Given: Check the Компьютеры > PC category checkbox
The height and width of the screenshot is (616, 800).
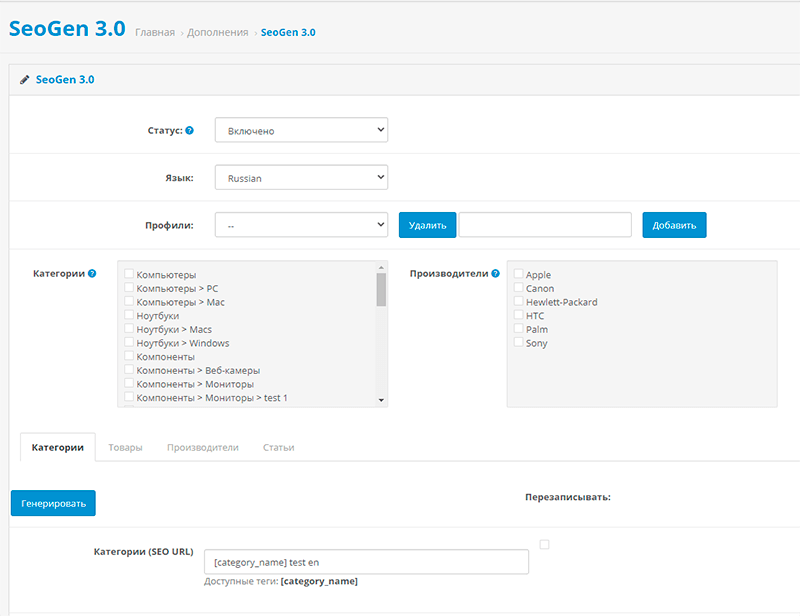Looking at the screenshot, I should tap(129, 288).
